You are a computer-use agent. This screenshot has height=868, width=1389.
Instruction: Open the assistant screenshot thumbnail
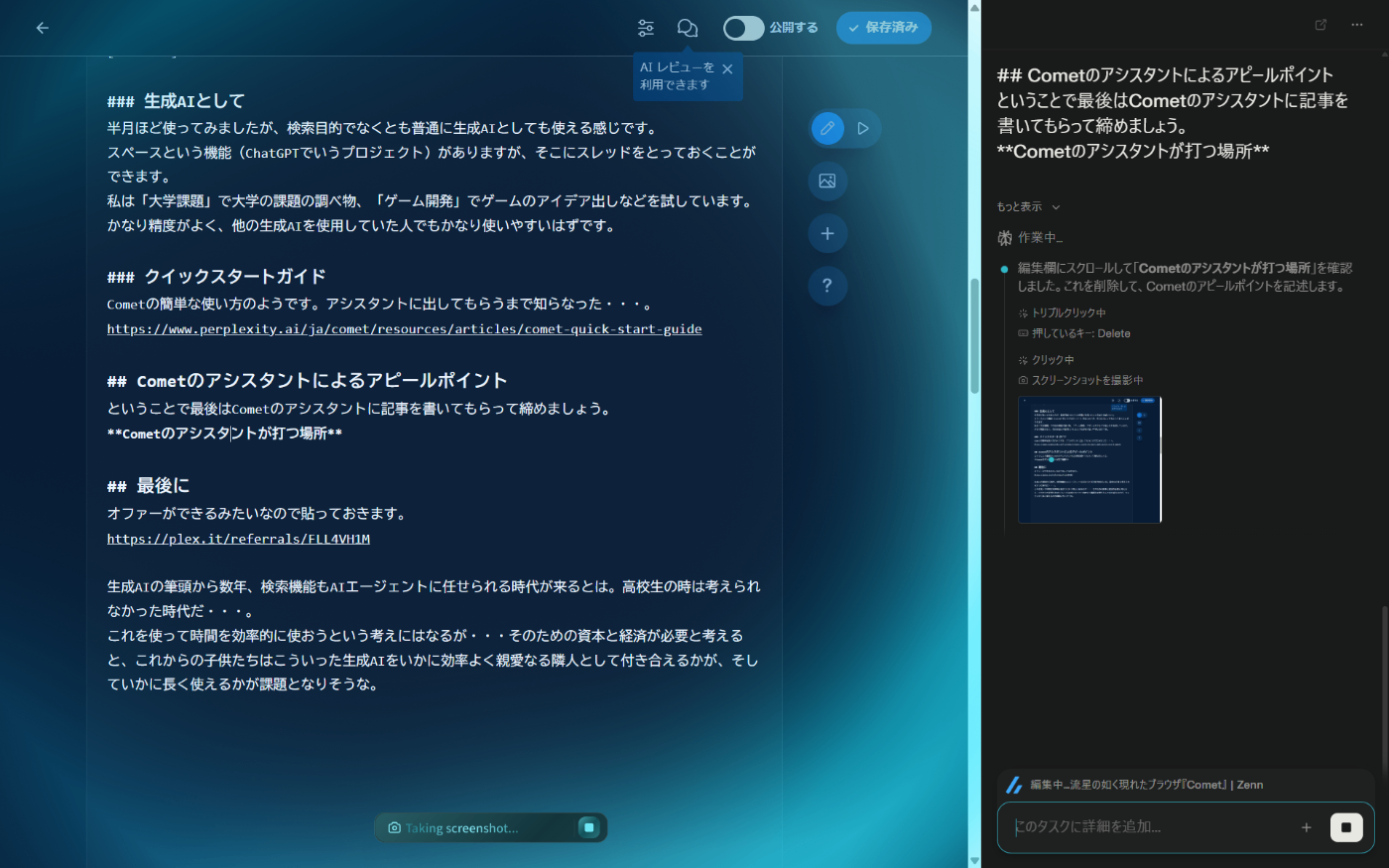pyautogui.click(x=1089, y=459)
